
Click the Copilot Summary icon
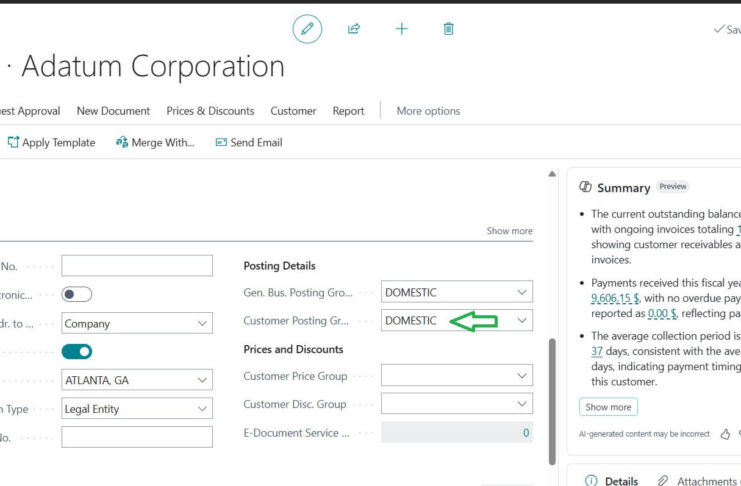(585, 187)
